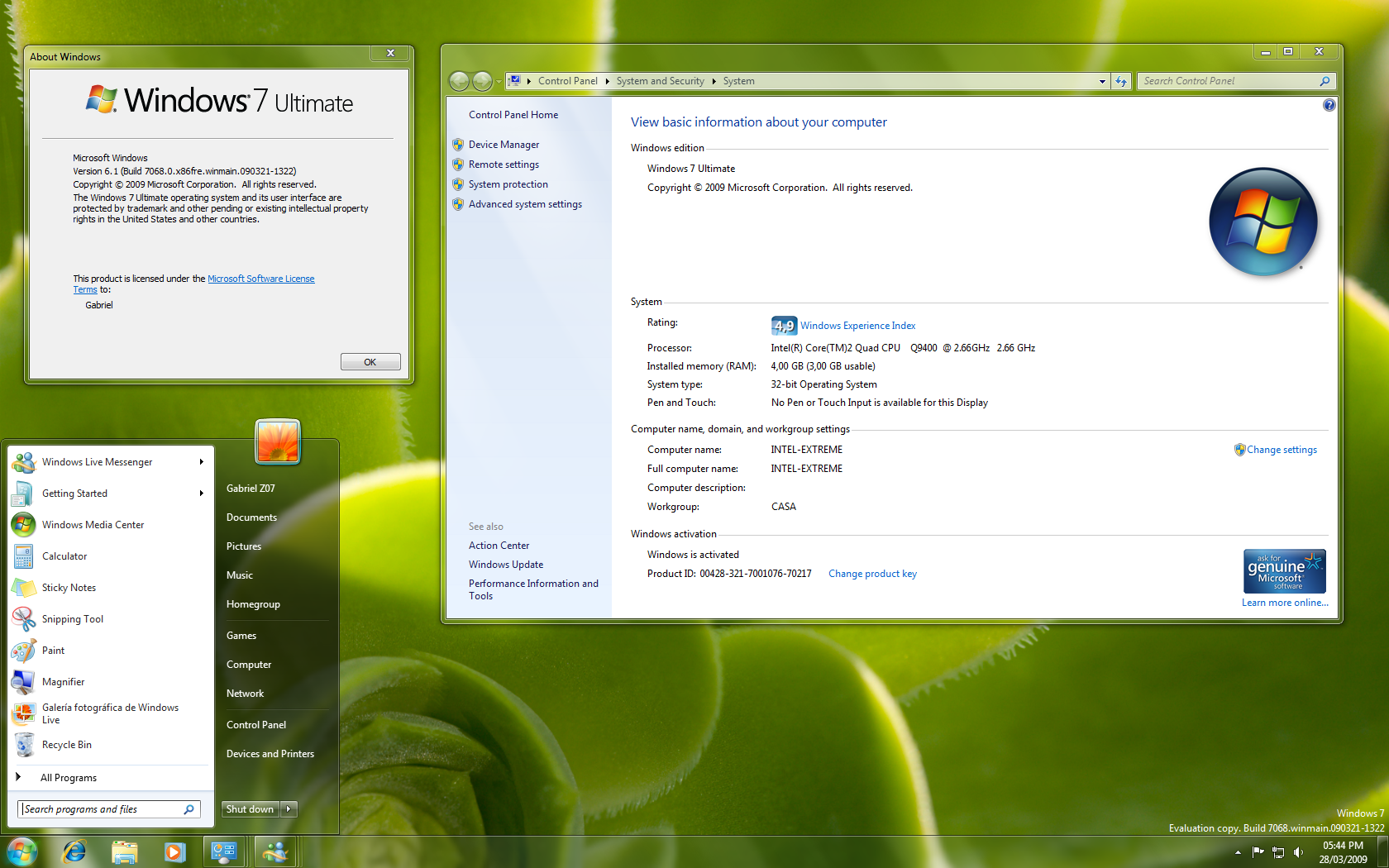Expand Windows Live Messenger jump list arrow
1389x868 pixels.
(201, 462)
